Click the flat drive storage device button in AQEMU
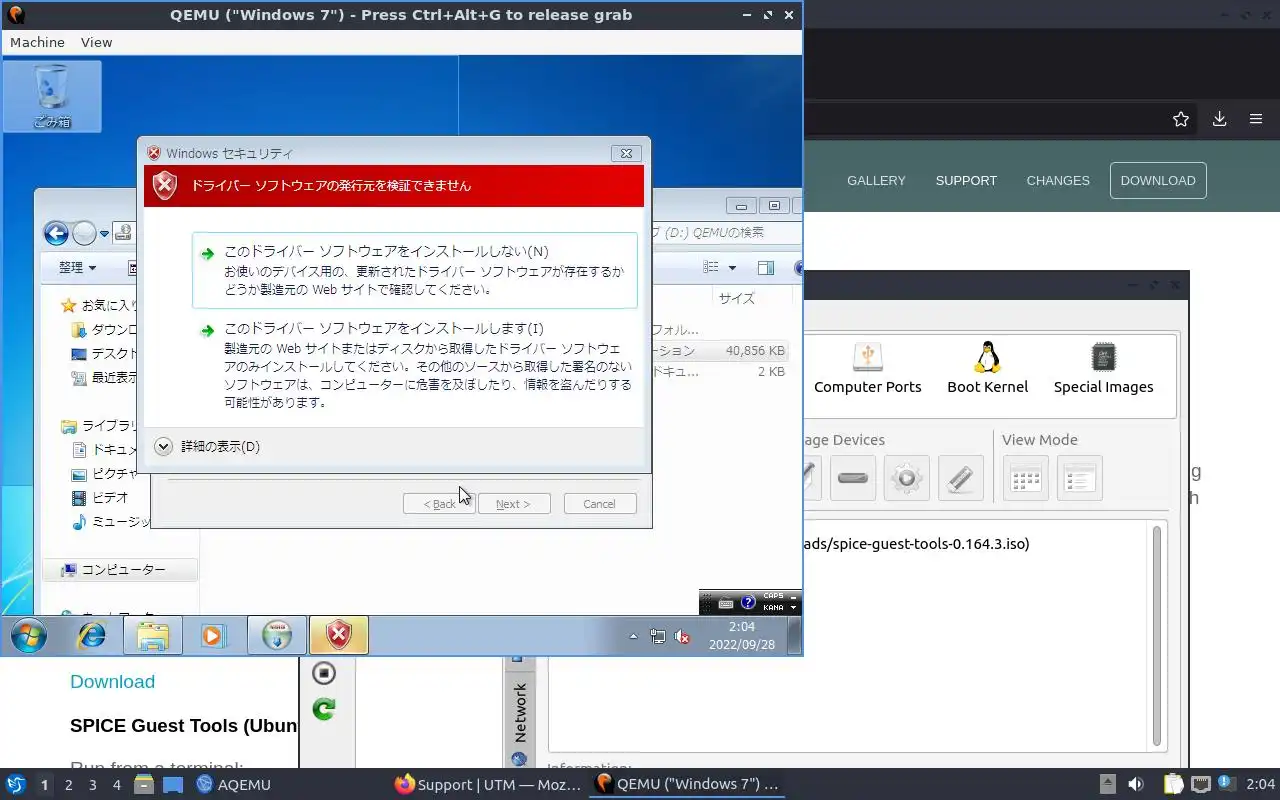This screenshot has height=800, width=1280. [x=853, y=478]
